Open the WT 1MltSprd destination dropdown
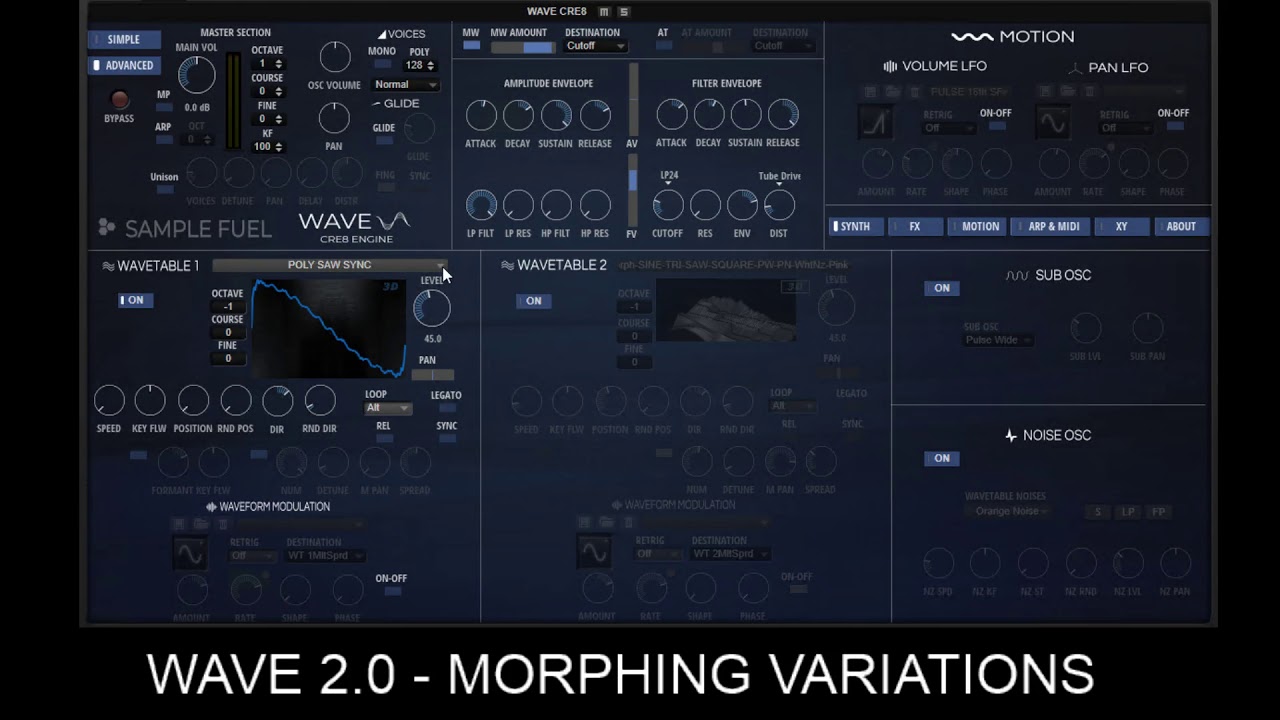The width and height of the screenshot is (1280, 720). (x=325, y=556)
